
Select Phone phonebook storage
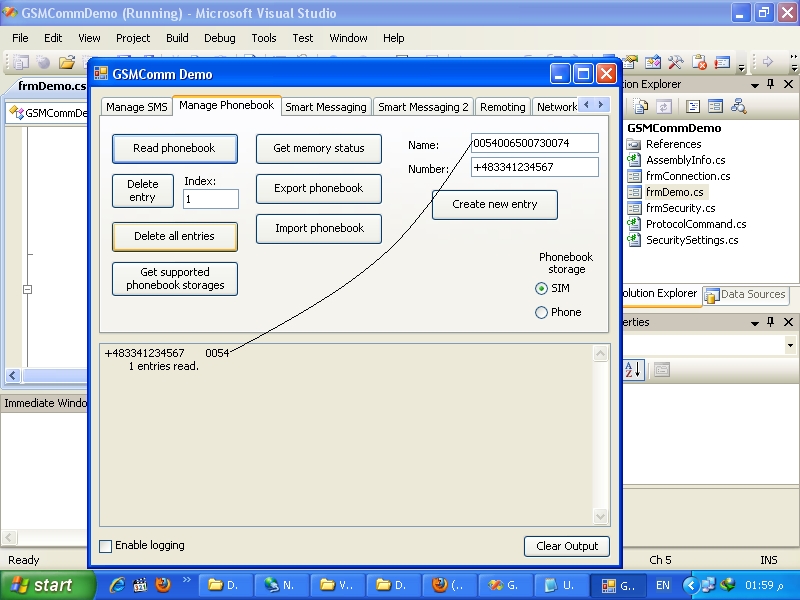pyautogui.click(x=541, y=312)
